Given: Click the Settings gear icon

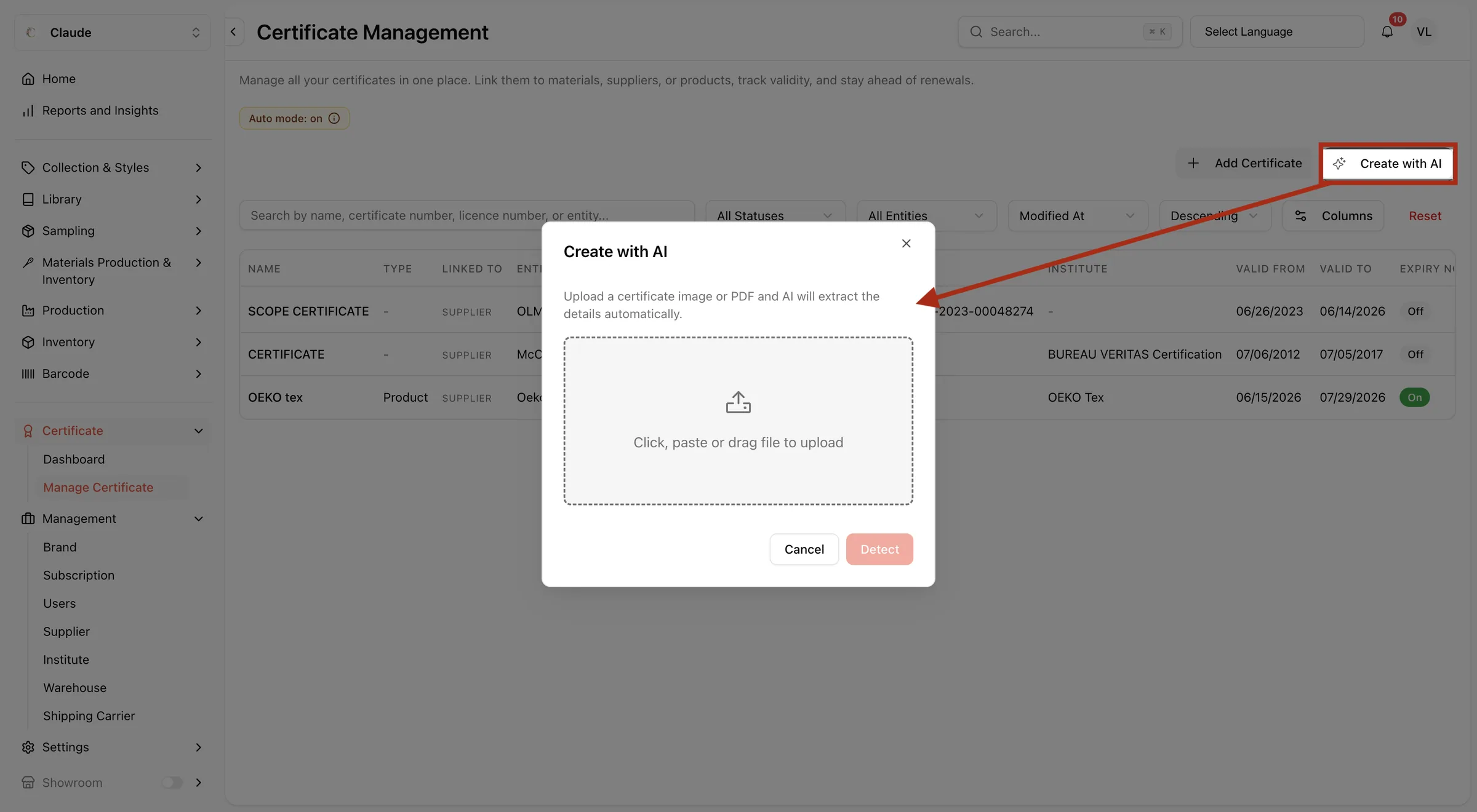Looking at the screenshot, I should click(x=28, y=747).
